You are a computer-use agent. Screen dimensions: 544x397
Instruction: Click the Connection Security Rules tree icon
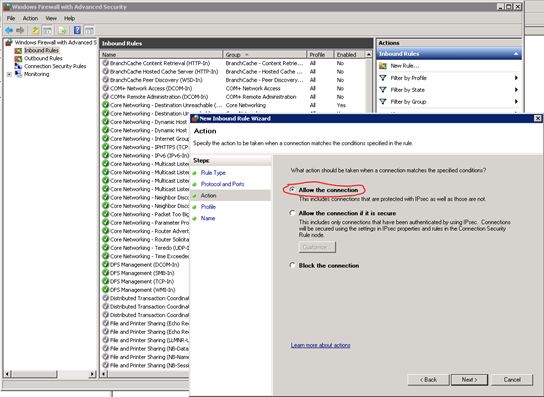point(18,66)
